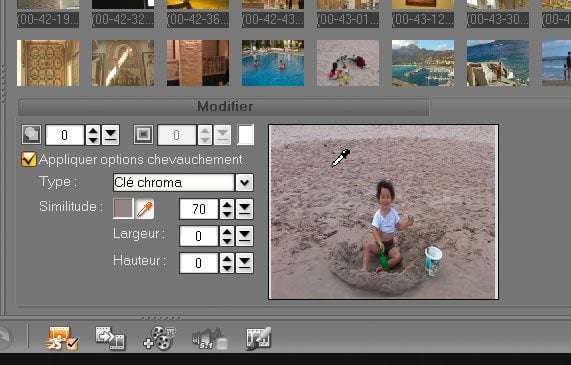
Task: Open the transparency value slider dropdown
Action: pyautogui.click(x=111, y=135)
